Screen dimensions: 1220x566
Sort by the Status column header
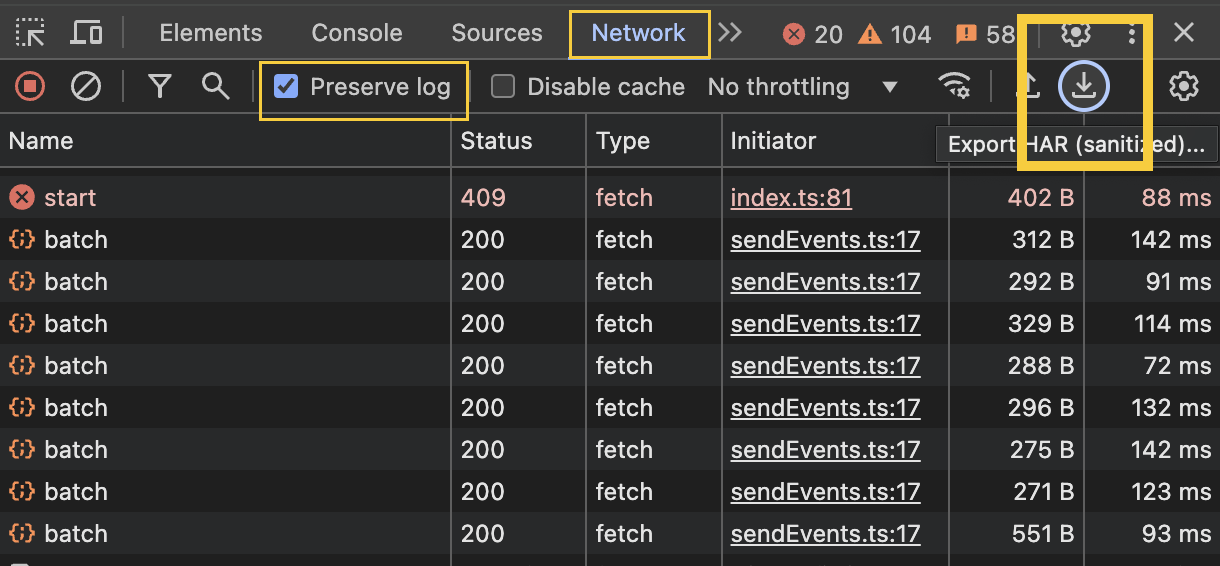tap(496, 141)
